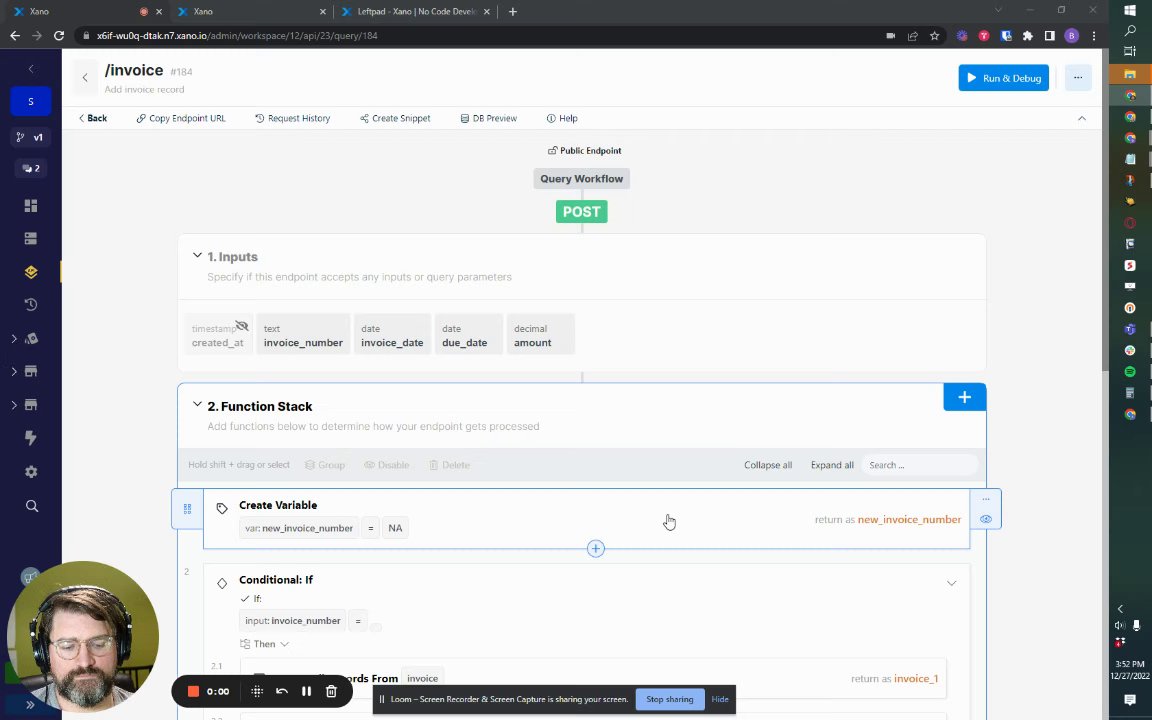Open DB Preview from toolbar
The height and width of the screenshot is (720, 1152).
point(489,118)
